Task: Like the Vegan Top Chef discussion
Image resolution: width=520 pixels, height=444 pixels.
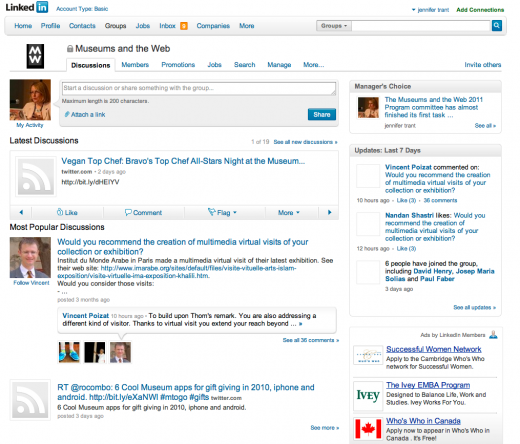Action: coord(67,212)
